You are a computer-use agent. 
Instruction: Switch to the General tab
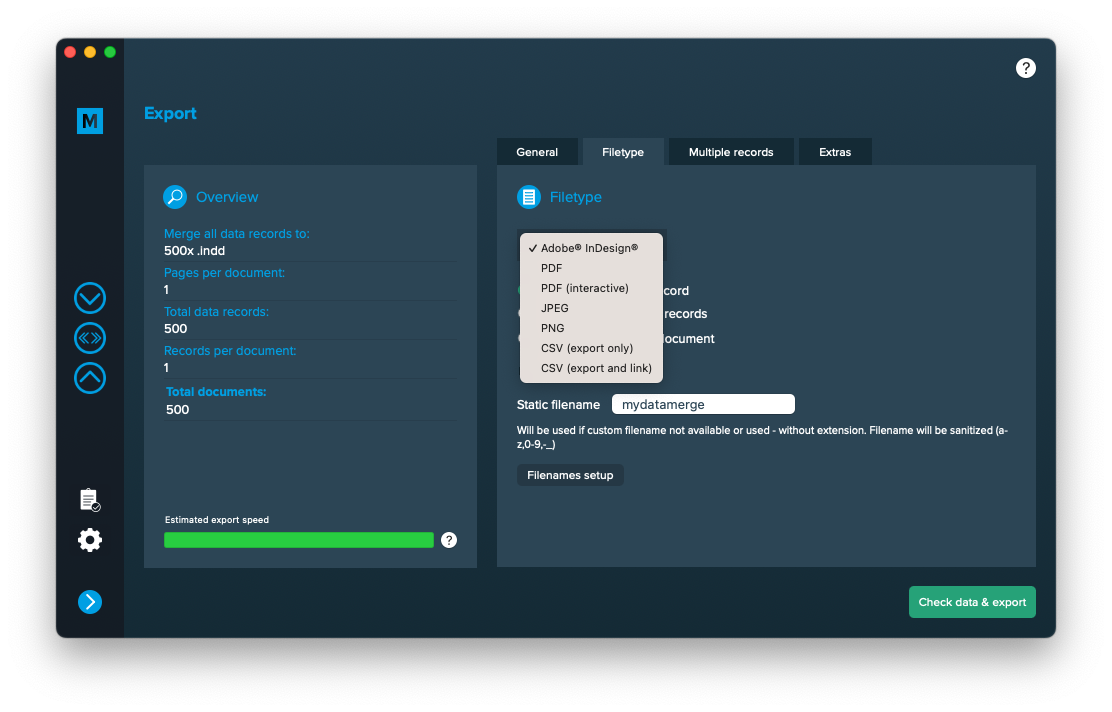pyautogui.click(x=537, y=152)
